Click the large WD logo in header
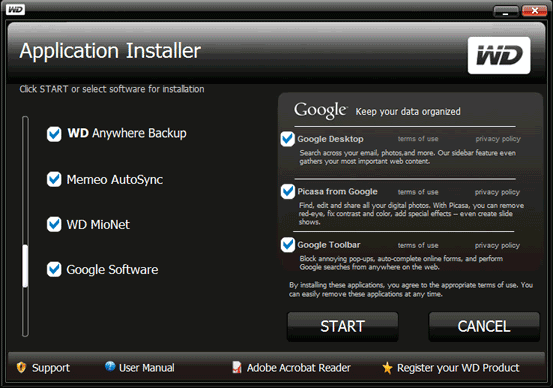This screenshot has height=388, width=553. point(499,55)
